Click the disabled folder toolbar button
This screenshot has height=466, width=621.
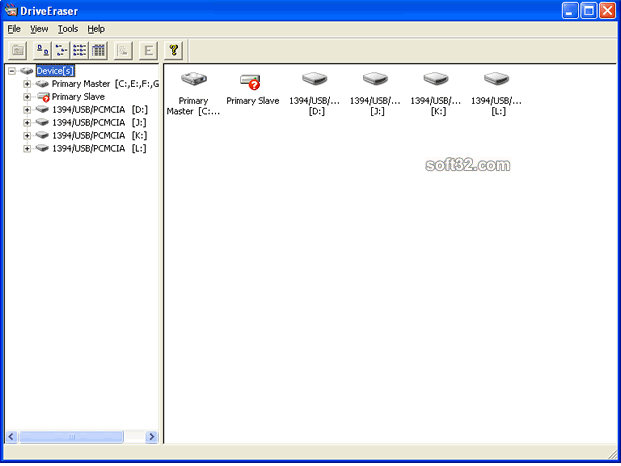coord(17,50)
